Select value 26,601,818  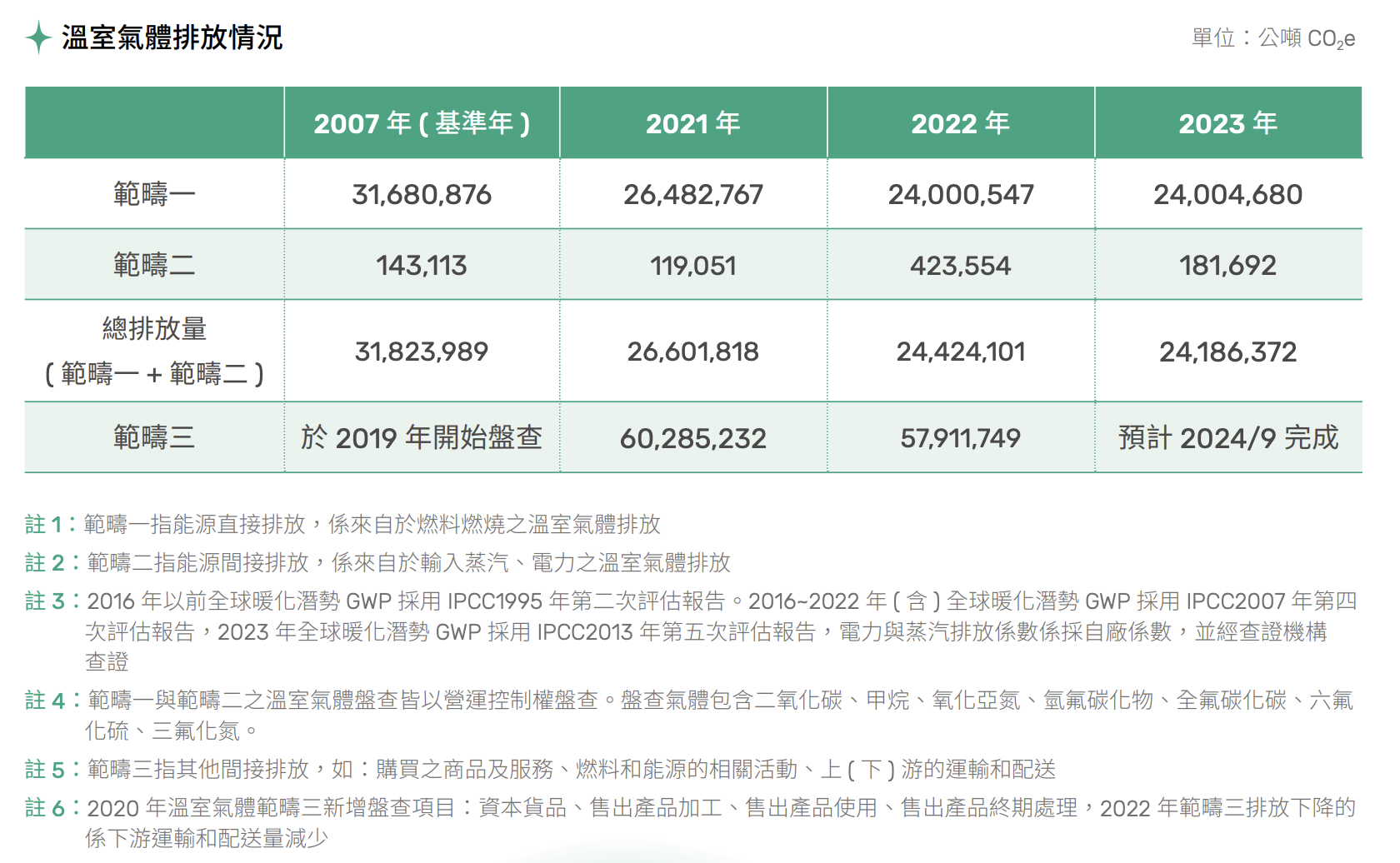pyautogui.click(x=693, y=352)
